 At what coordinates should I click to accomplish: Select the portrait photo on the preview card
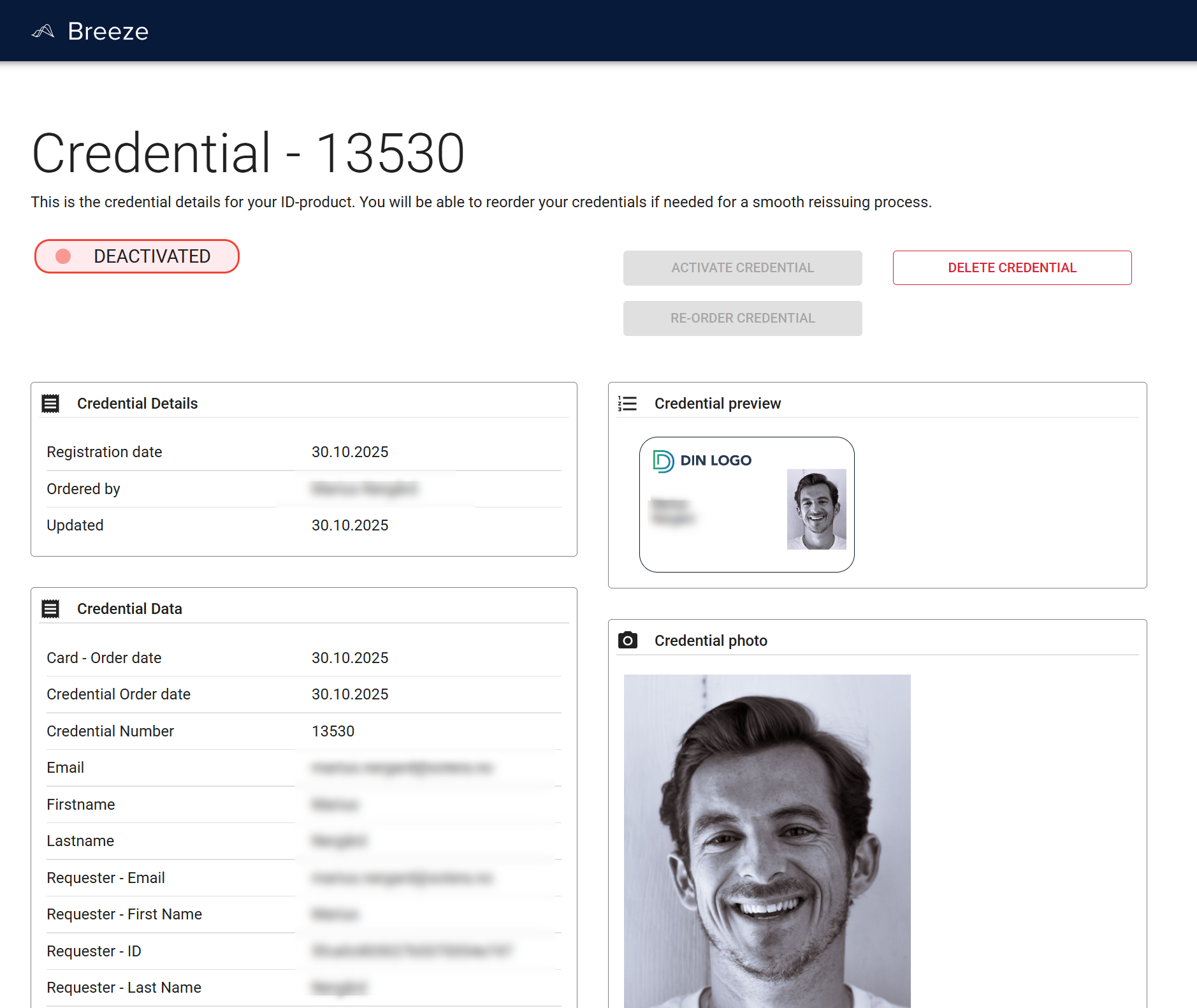tap(816, 510)
